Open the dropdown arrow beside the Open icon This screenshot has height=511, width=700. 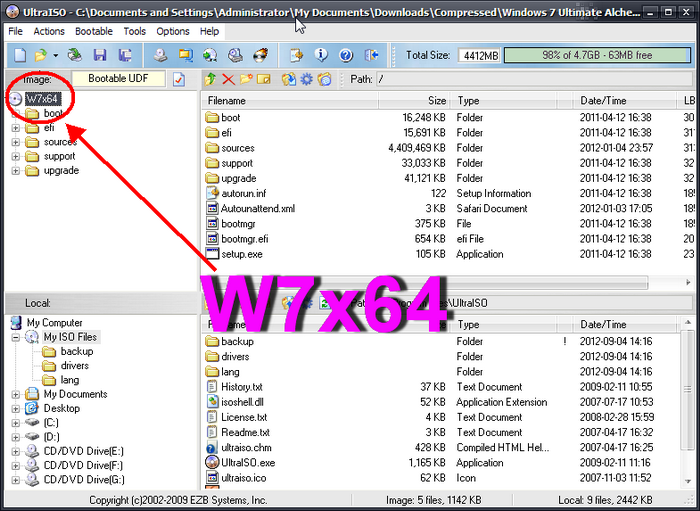pyautogui.click(x=55, y=56)
